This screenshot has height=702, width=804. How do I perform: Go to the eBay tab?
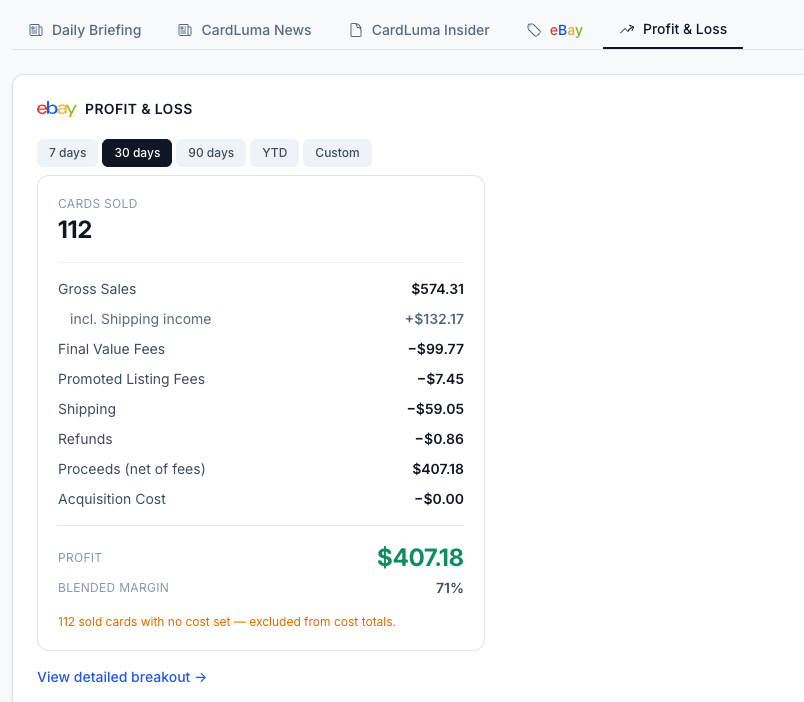[555, 30]
